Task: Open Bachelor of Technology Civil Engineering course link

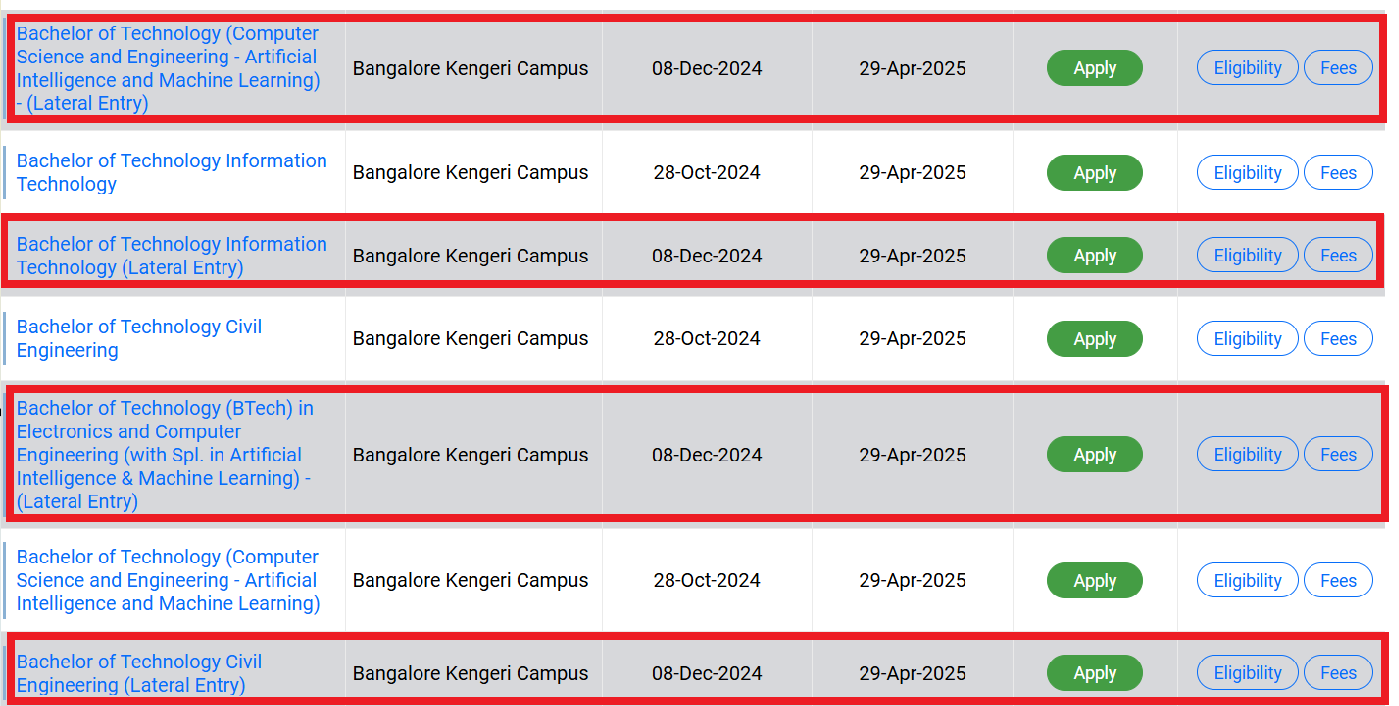Action: pos(138,338)
